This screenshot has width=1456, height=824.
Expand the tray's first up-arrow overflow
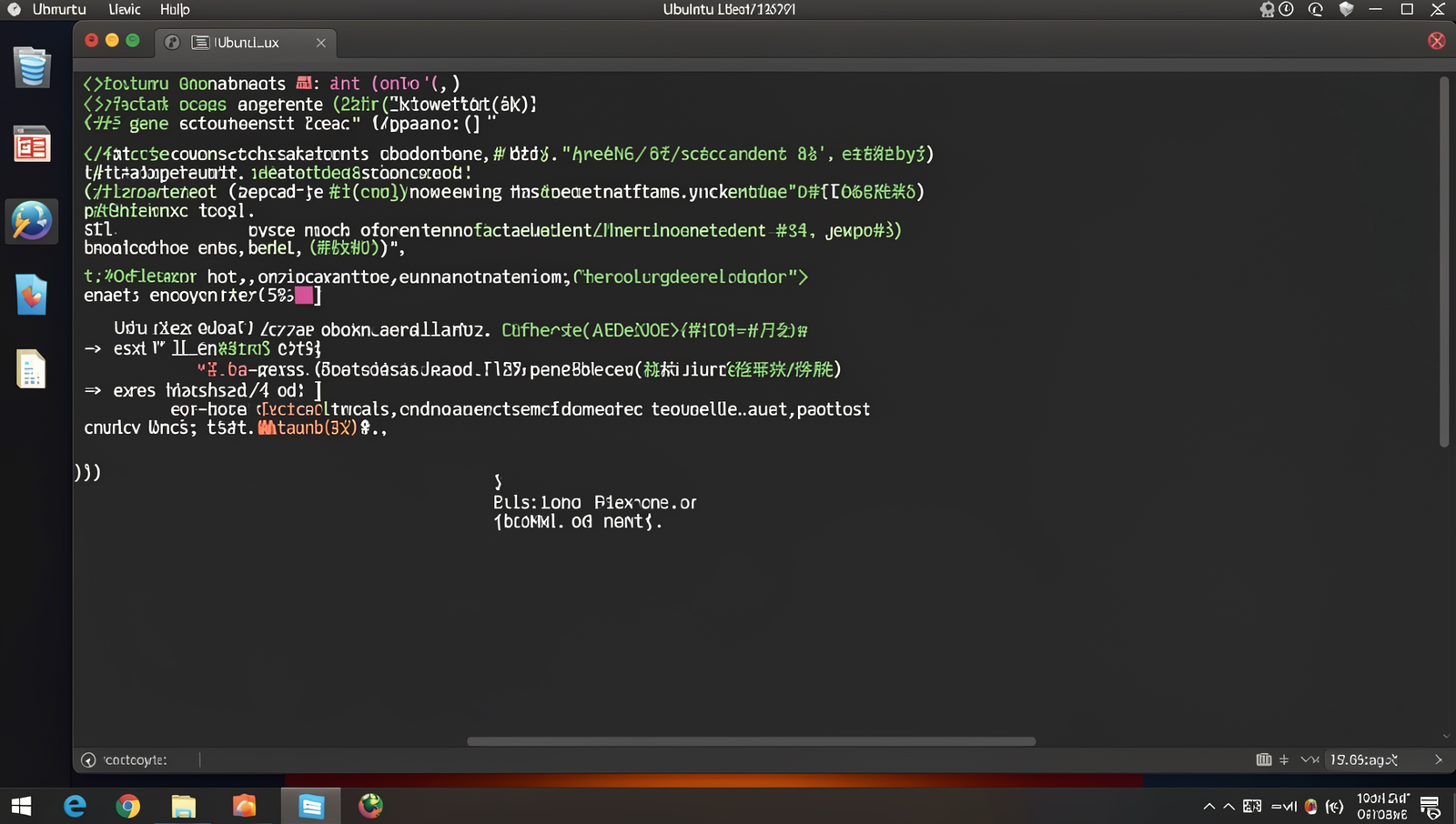tap(1208, 806)
